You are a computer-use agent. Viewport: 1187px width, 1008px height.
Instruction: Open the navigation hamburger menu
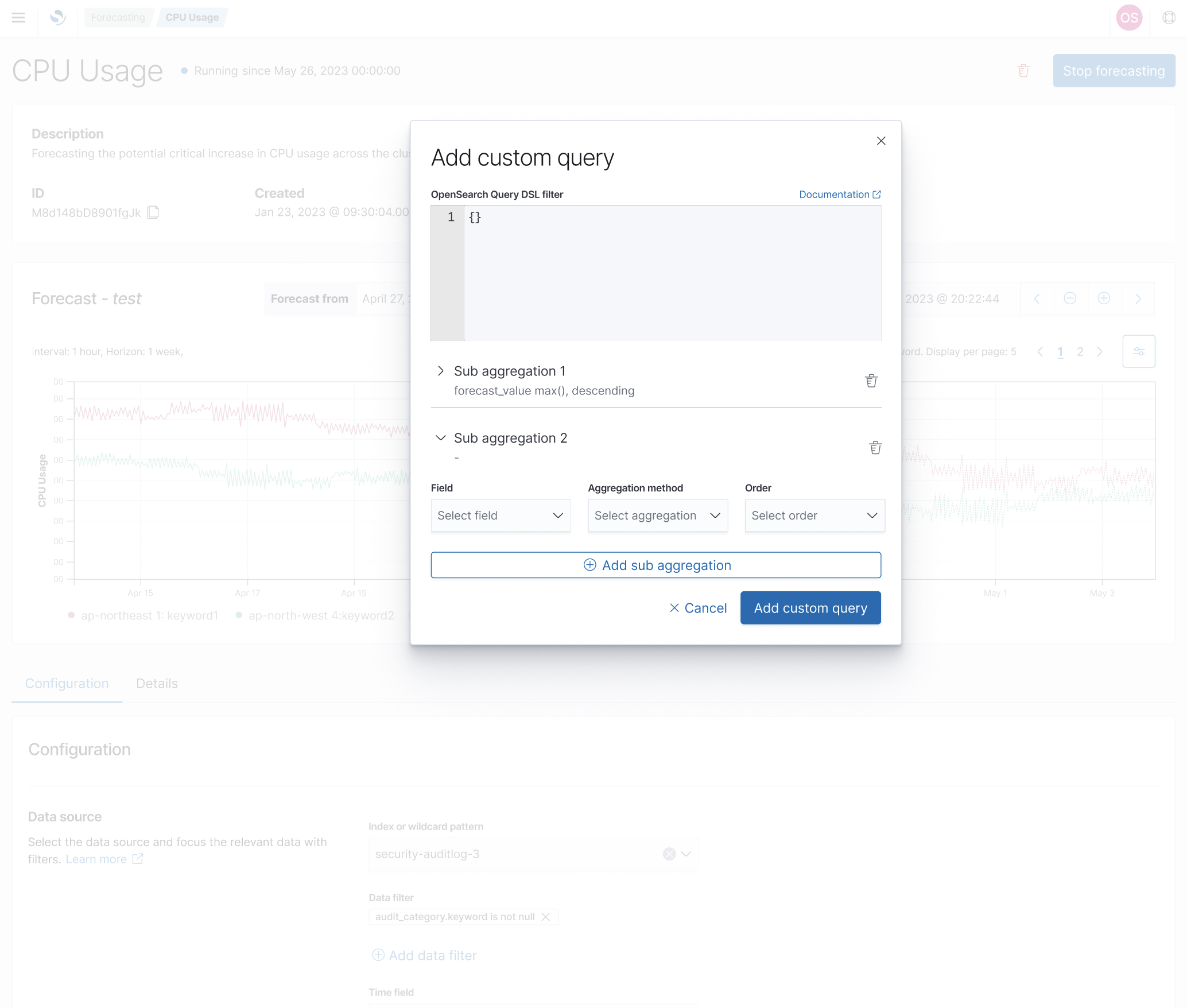[x=19, y=18]
